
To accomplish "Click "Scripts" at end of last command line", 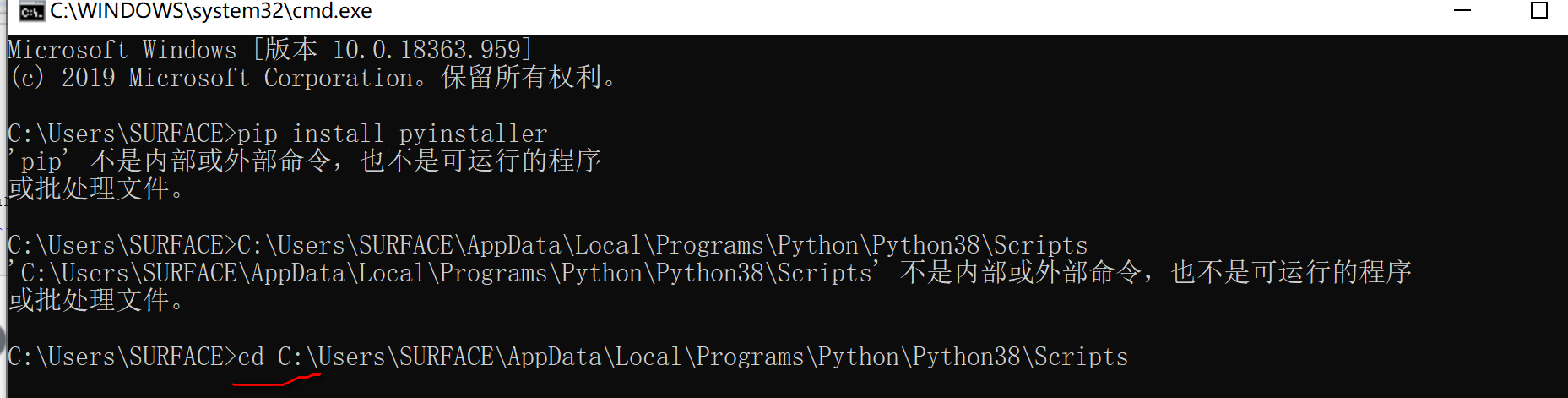I will pos(1081,357).
